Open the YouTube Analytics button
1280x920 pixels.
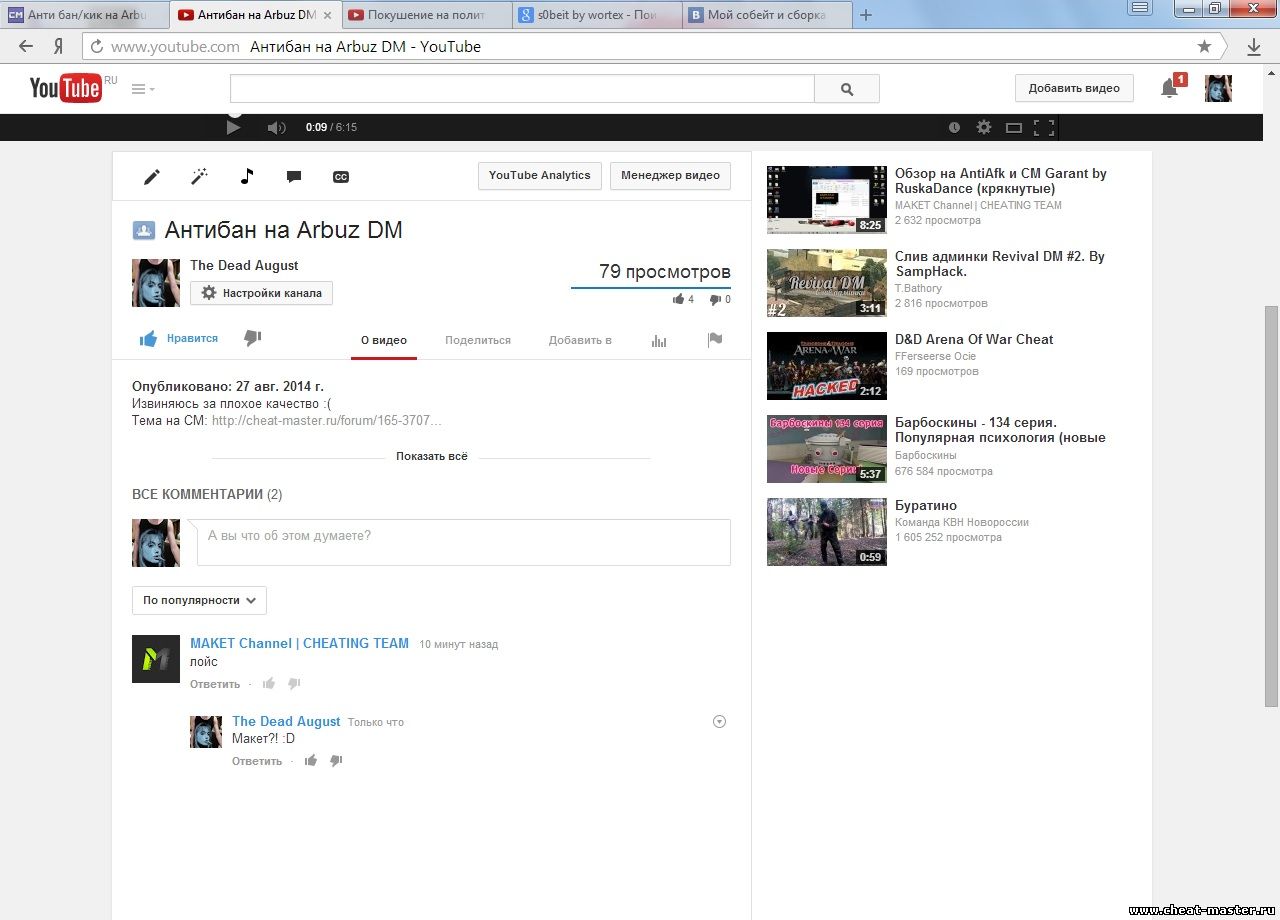(x=539, y=176)
